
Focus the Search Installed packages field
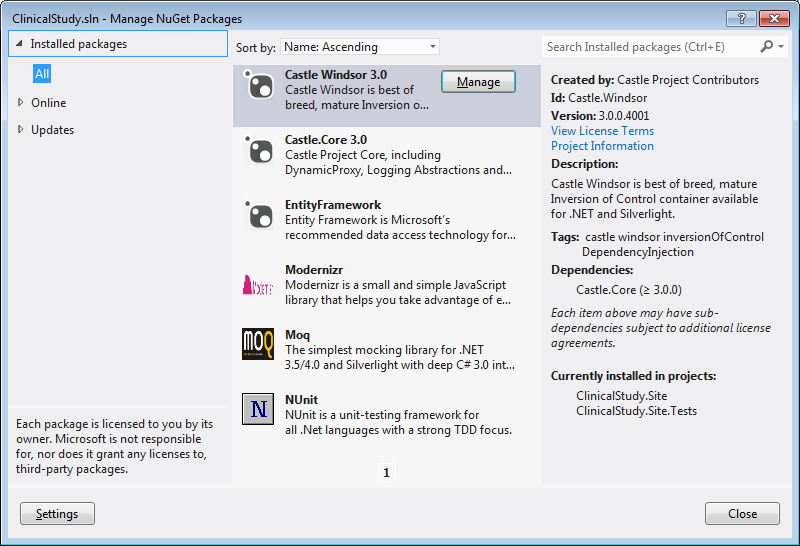651,47
